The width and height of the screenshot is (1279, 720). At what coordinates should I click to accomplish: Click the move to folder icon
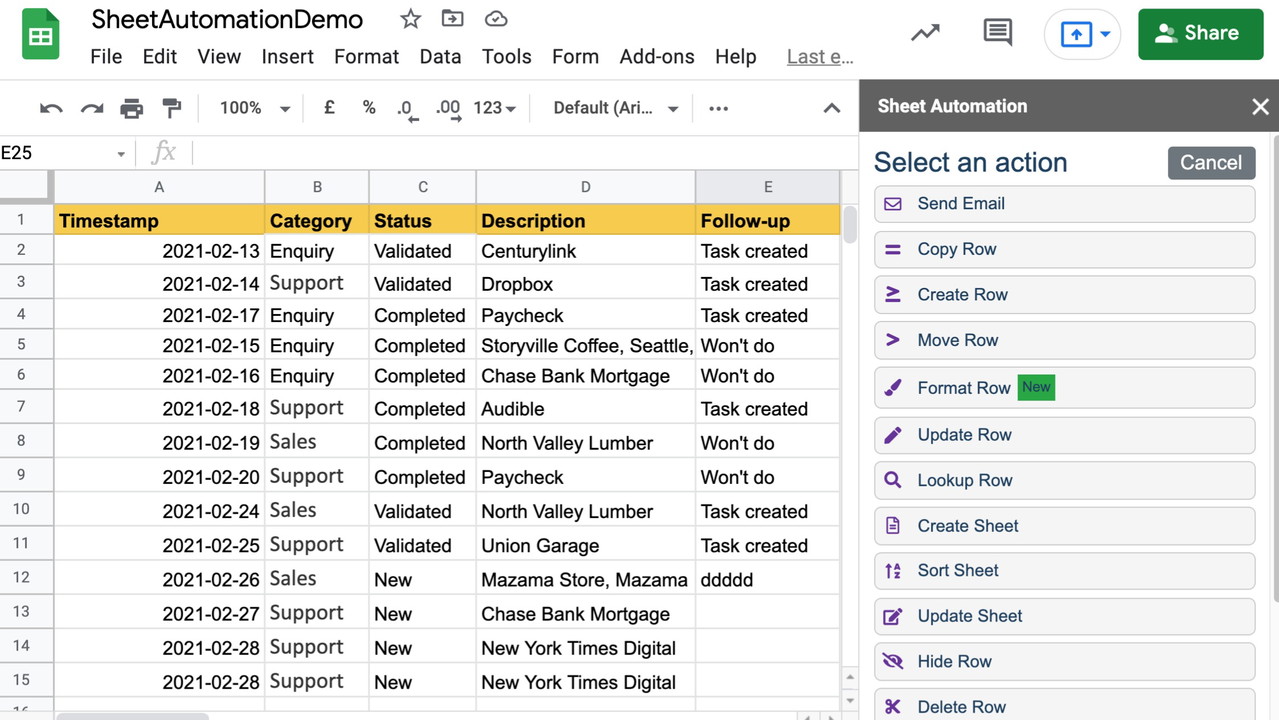(452, 19)
